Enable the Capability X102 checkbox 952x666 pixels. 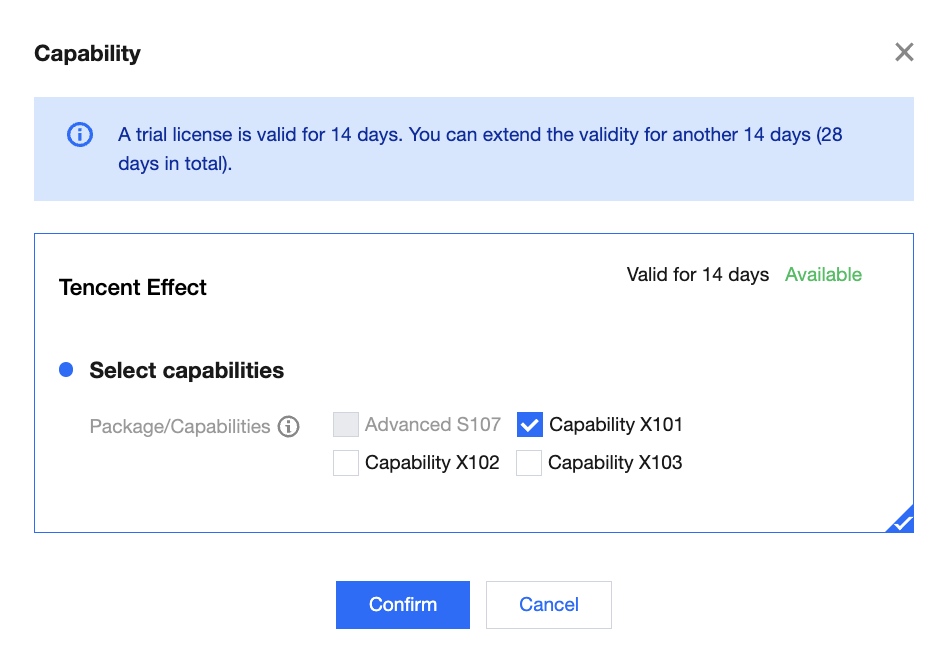(x=346, y=463)
